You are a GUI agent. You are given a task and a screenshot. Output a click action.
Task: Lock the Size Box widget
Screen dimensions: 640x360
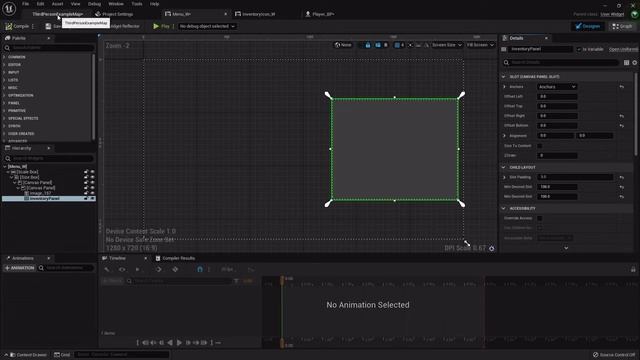[x=86, y=177]
